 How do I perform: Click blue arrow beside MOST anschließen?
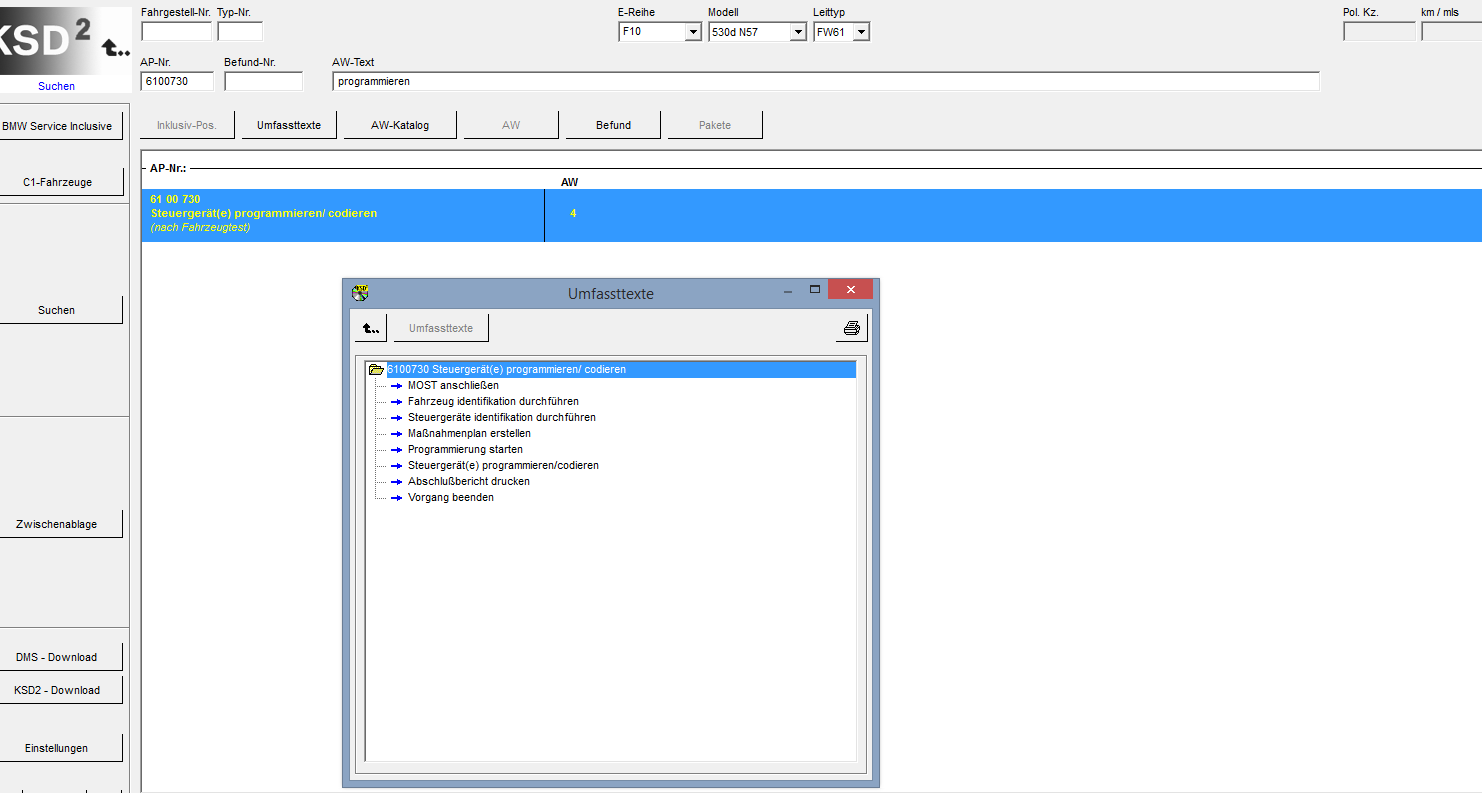(396, 385)
